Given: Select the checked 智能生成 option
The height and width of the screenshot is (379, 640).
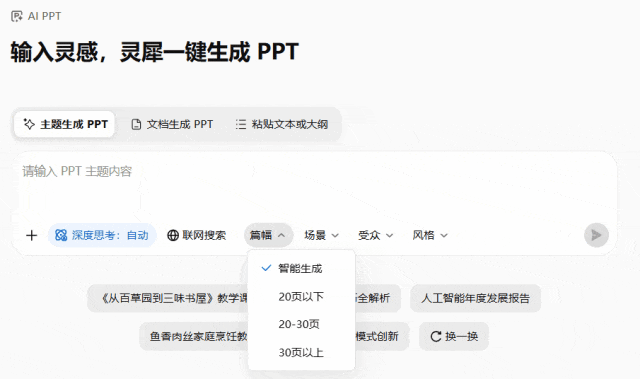Looking at the screenshot, I should coord(301,268).
